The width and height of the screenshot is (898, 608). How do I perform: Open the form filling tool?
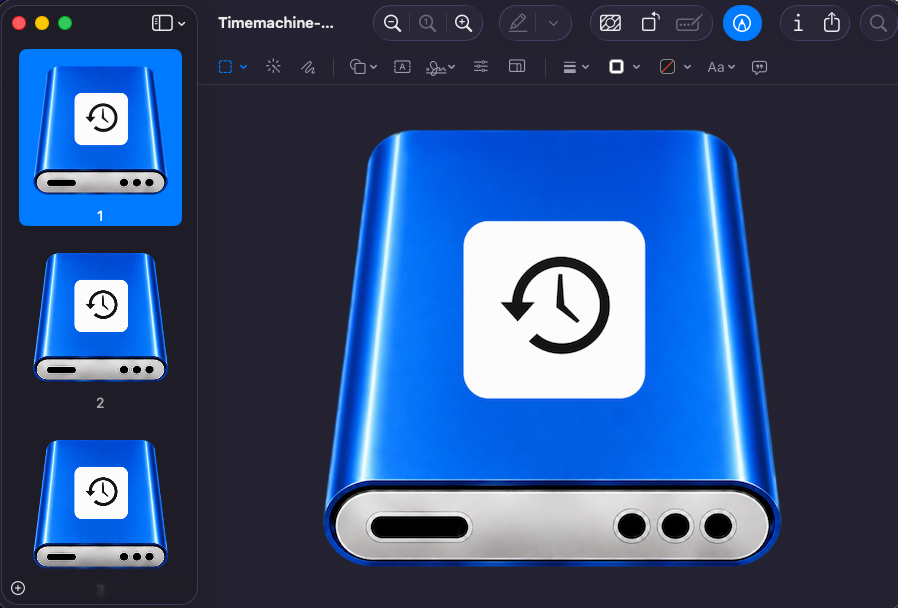click(x=689, y=23)
